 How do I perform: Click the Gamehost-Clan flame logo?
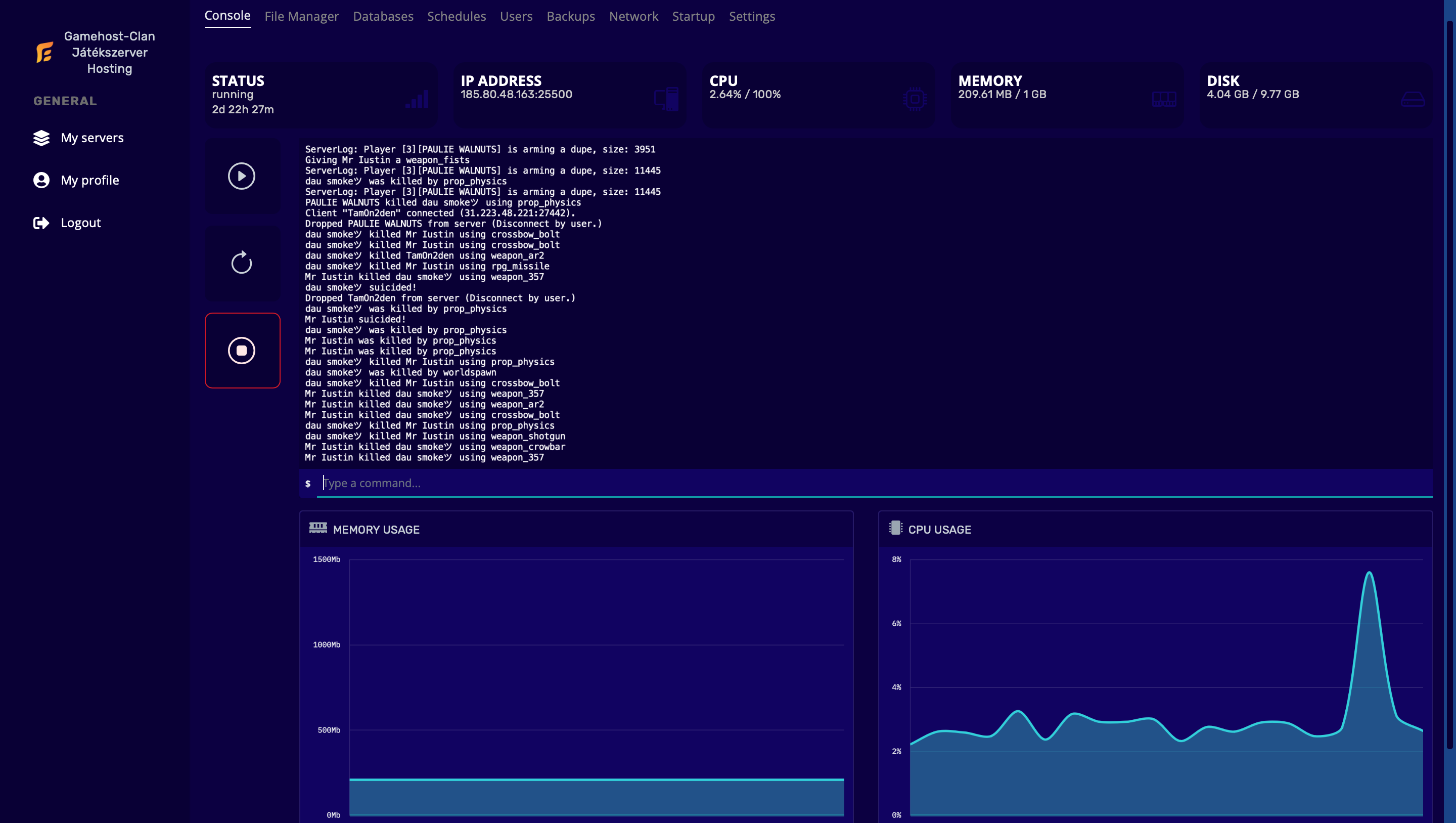tap(44, 52)
